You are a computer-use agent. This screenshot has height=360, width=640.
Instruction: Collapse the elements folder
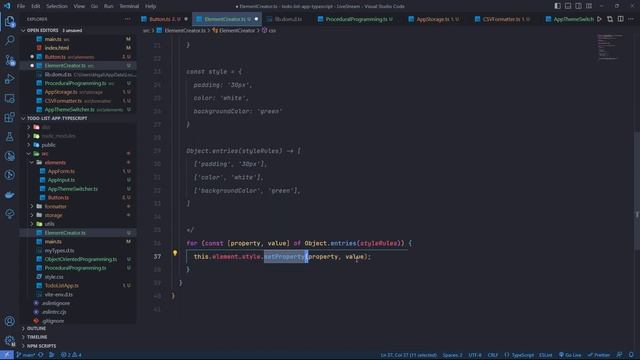[55, 162]
